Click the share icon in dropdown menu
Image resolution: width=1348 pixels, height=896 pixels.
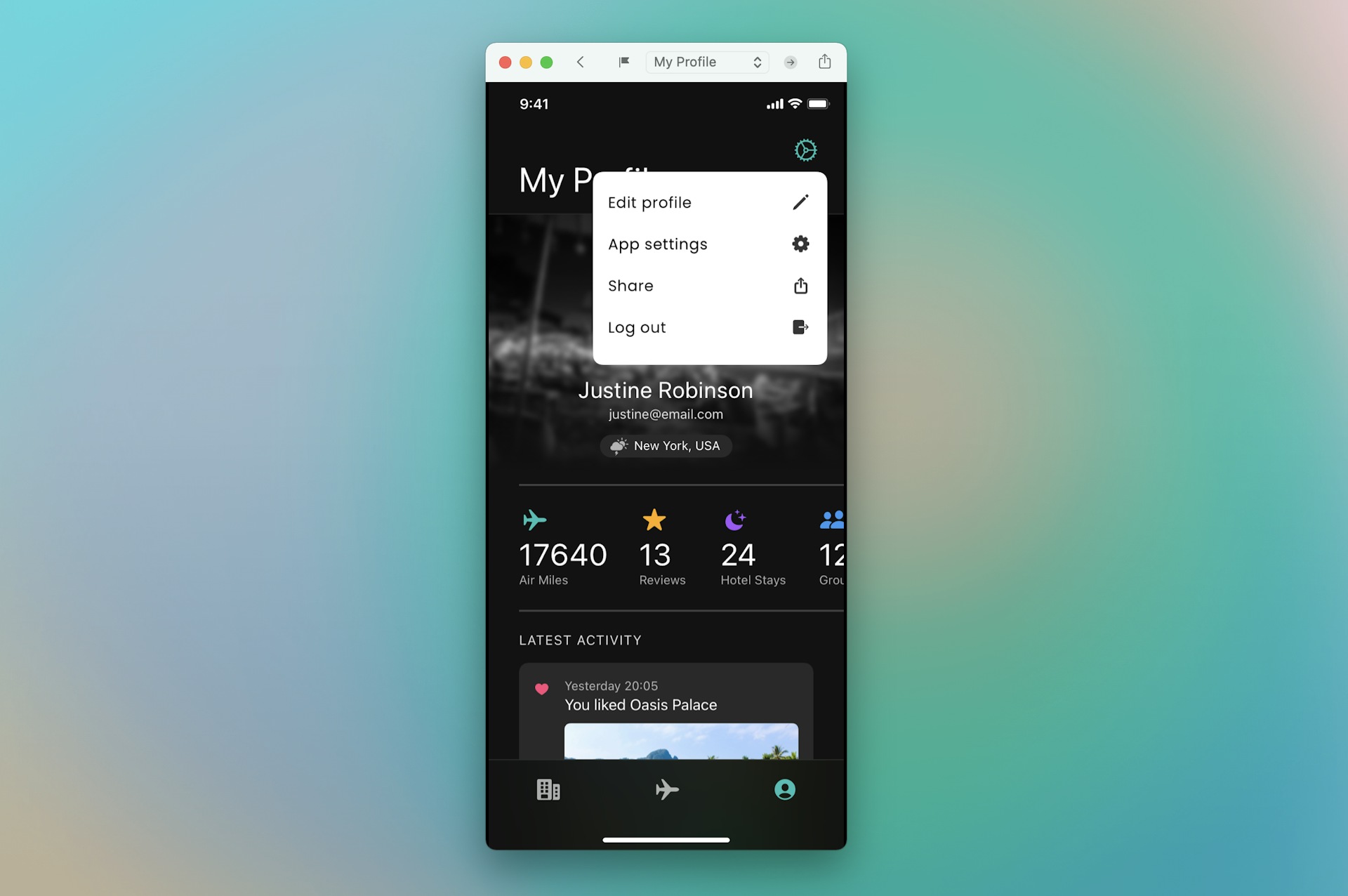coord(800,285)
